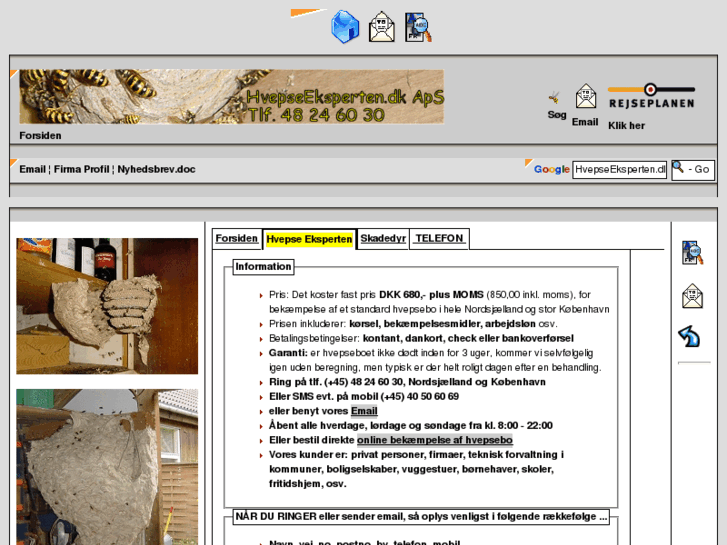Click the document search icon in right sidebar
Viewport: 727px width, 545px height.
click(692, 253)
